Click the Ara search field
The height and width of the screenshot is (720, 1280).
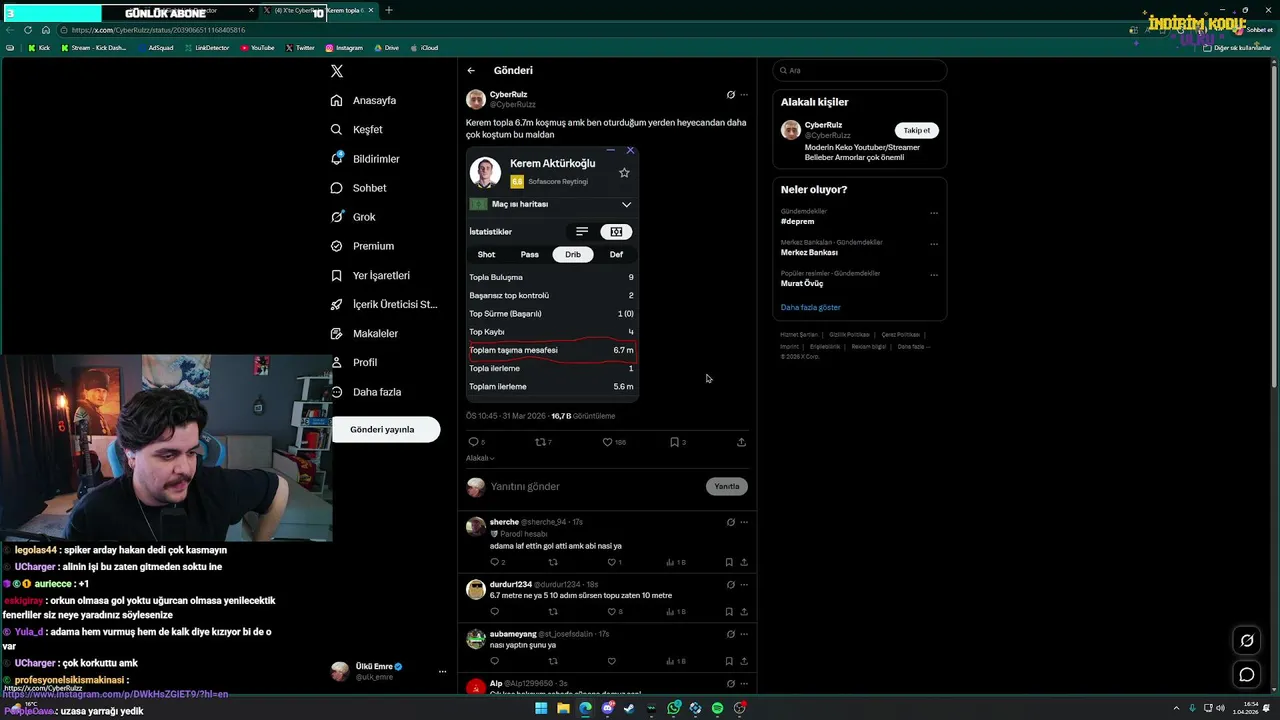tap(860, 71)
